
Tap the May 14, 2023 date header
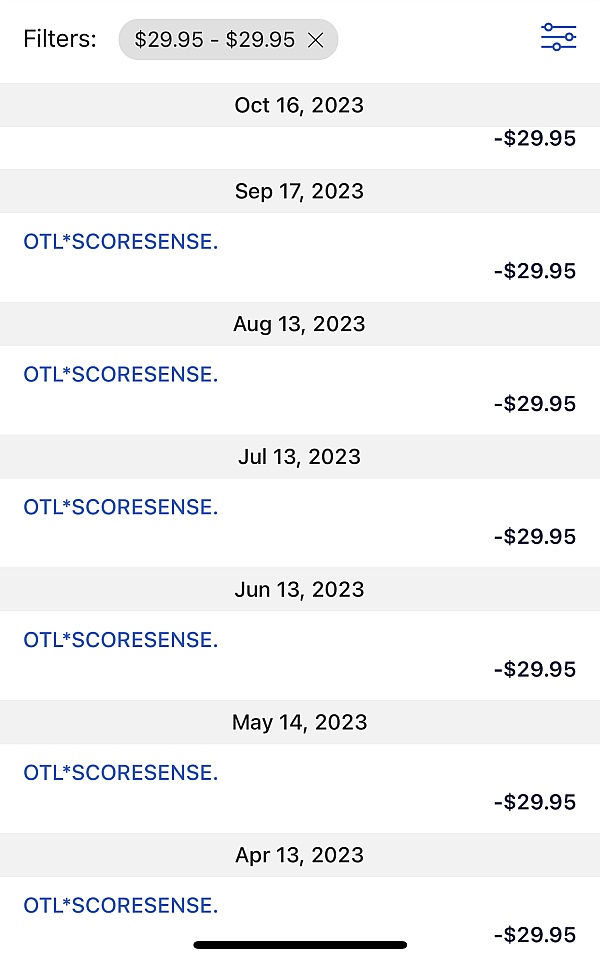(x=299, y=722)
